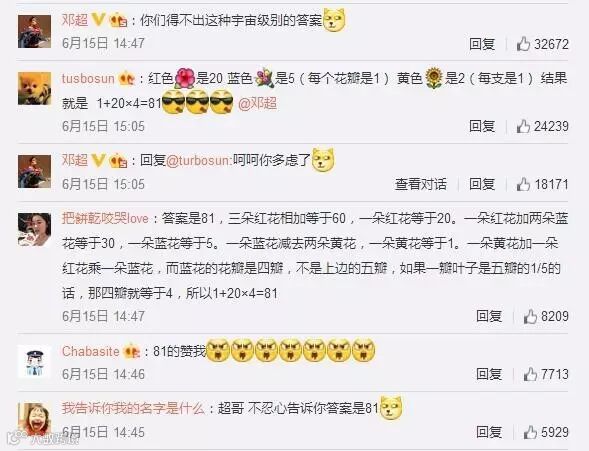Reply to tusbosun's comment
The image size is (589, 451).
(x=482, y=126)
